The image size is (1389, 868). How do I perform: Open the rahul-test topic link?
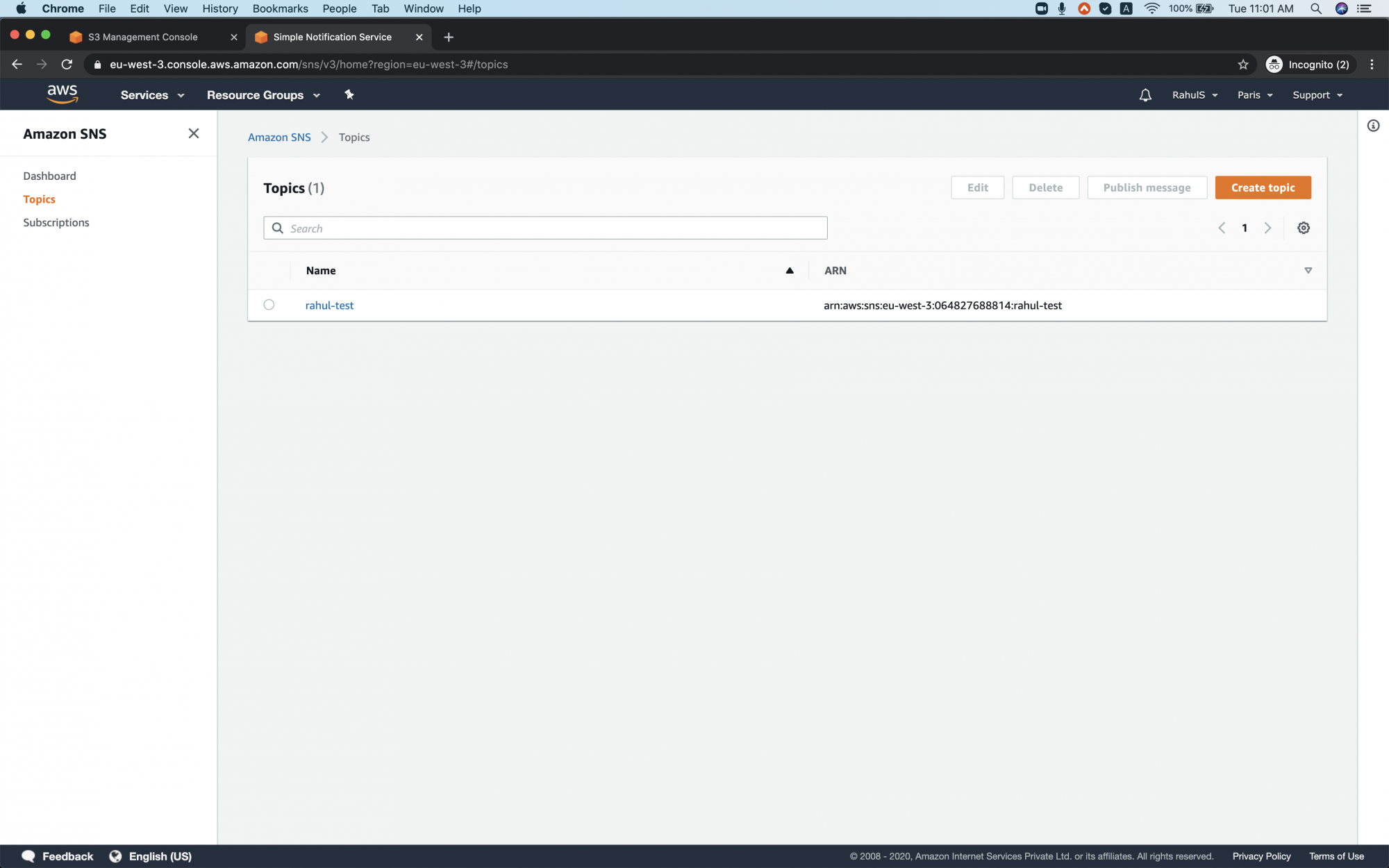pyautogui.click(x=329, y=305)
